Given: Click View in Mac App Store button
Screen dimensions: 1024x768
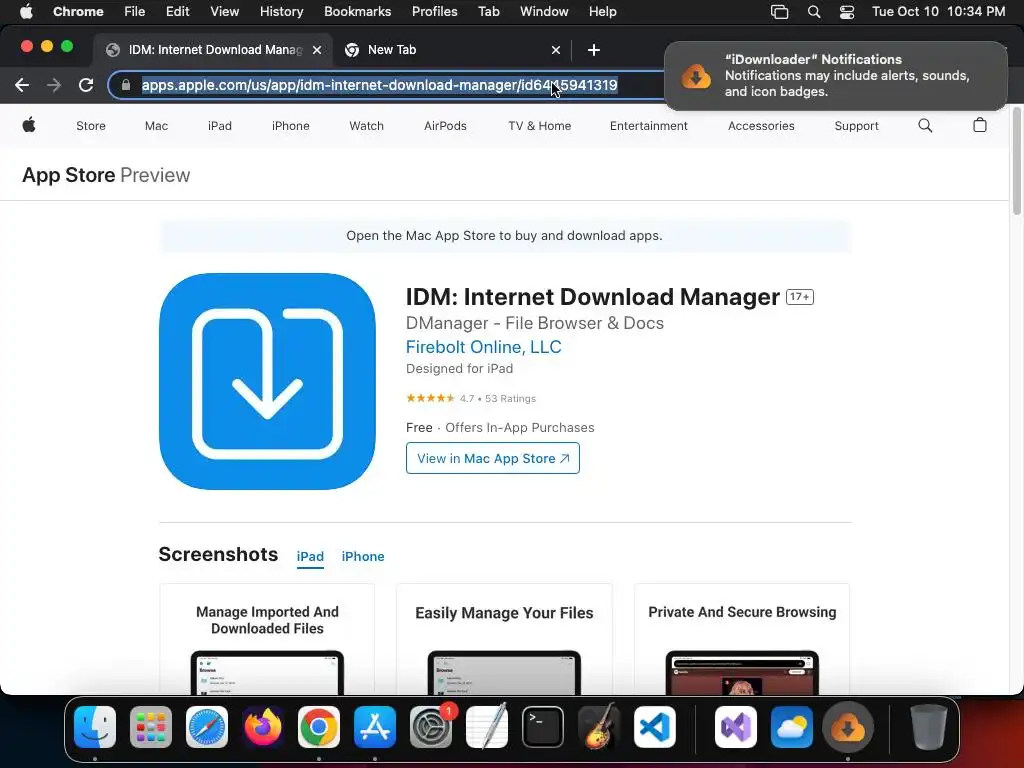Looking at the screenshot, I should coord(492,458).
